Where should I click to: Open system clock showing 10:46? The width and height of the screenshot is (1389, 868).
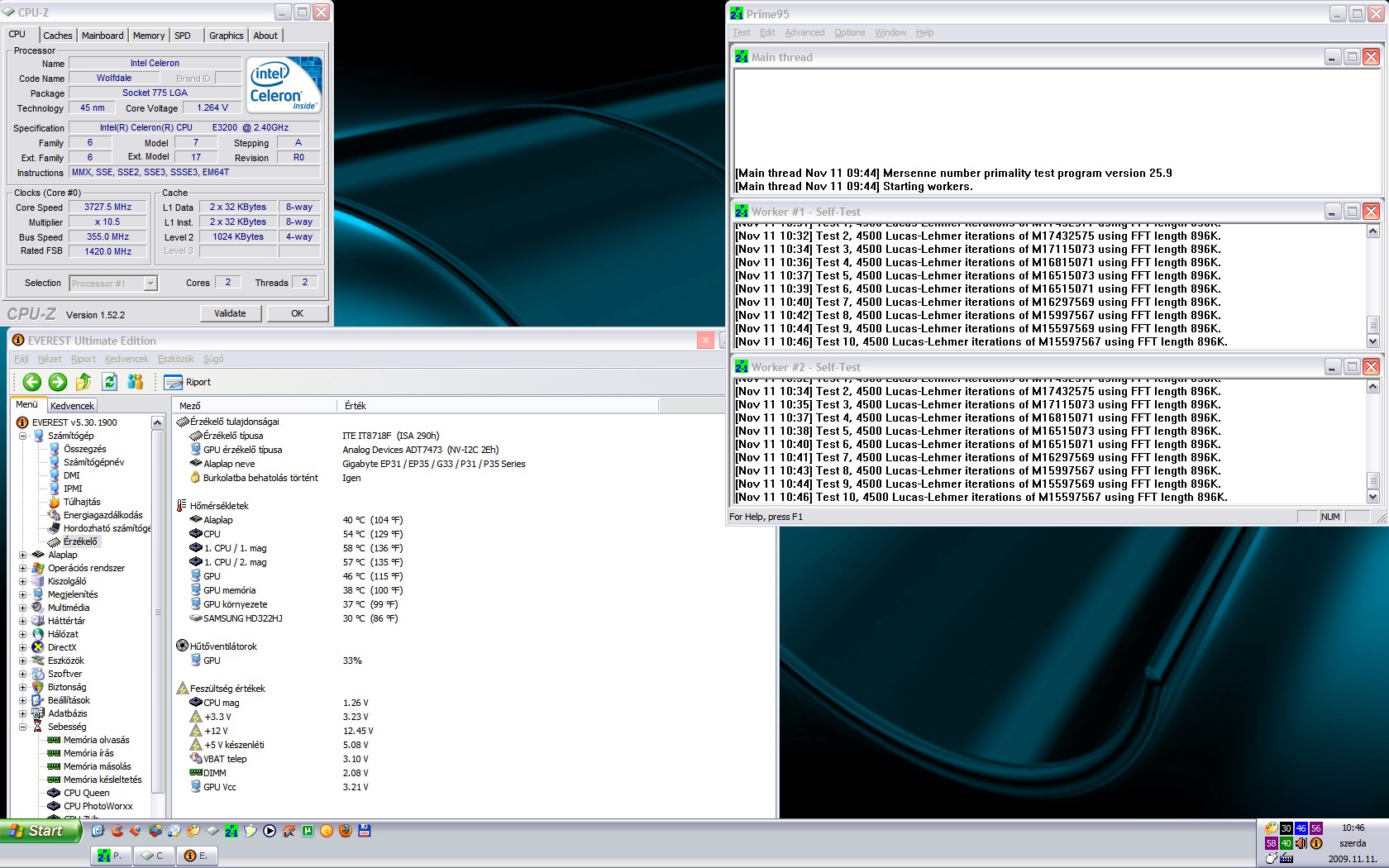click(x=1353, y=827)
